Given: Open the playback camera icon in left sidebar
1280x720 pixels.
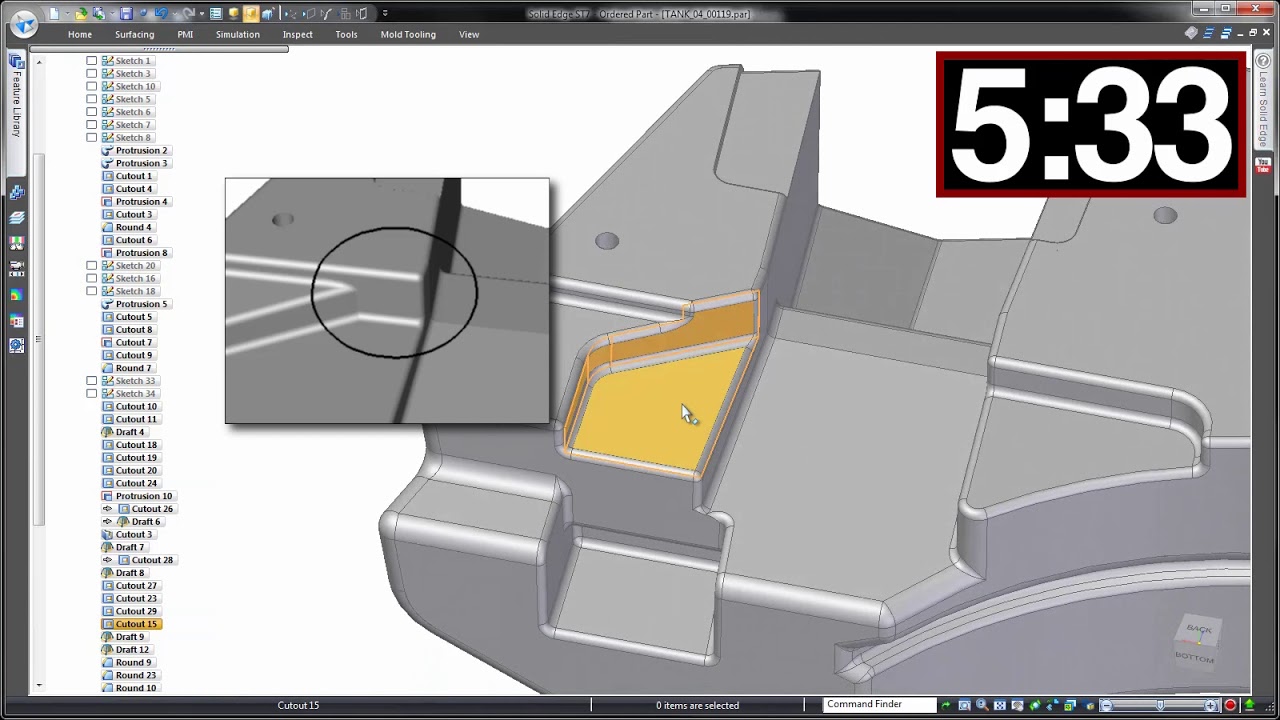Looking at the screenshot, I should pos(16,269).
